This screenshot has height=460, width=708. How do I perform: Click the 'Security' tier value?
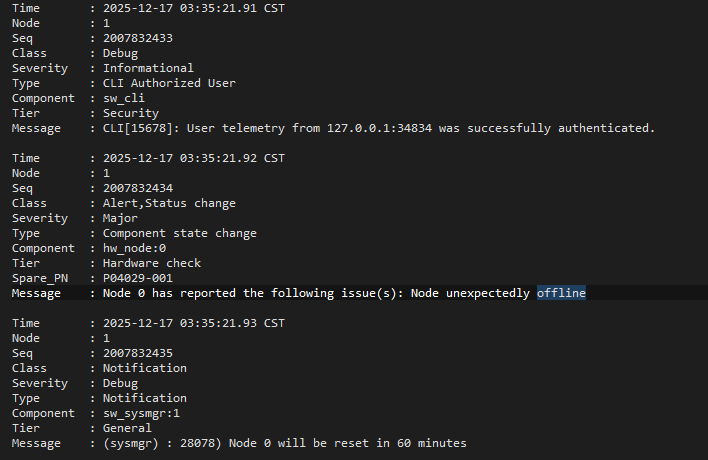(x=131, y=113)
